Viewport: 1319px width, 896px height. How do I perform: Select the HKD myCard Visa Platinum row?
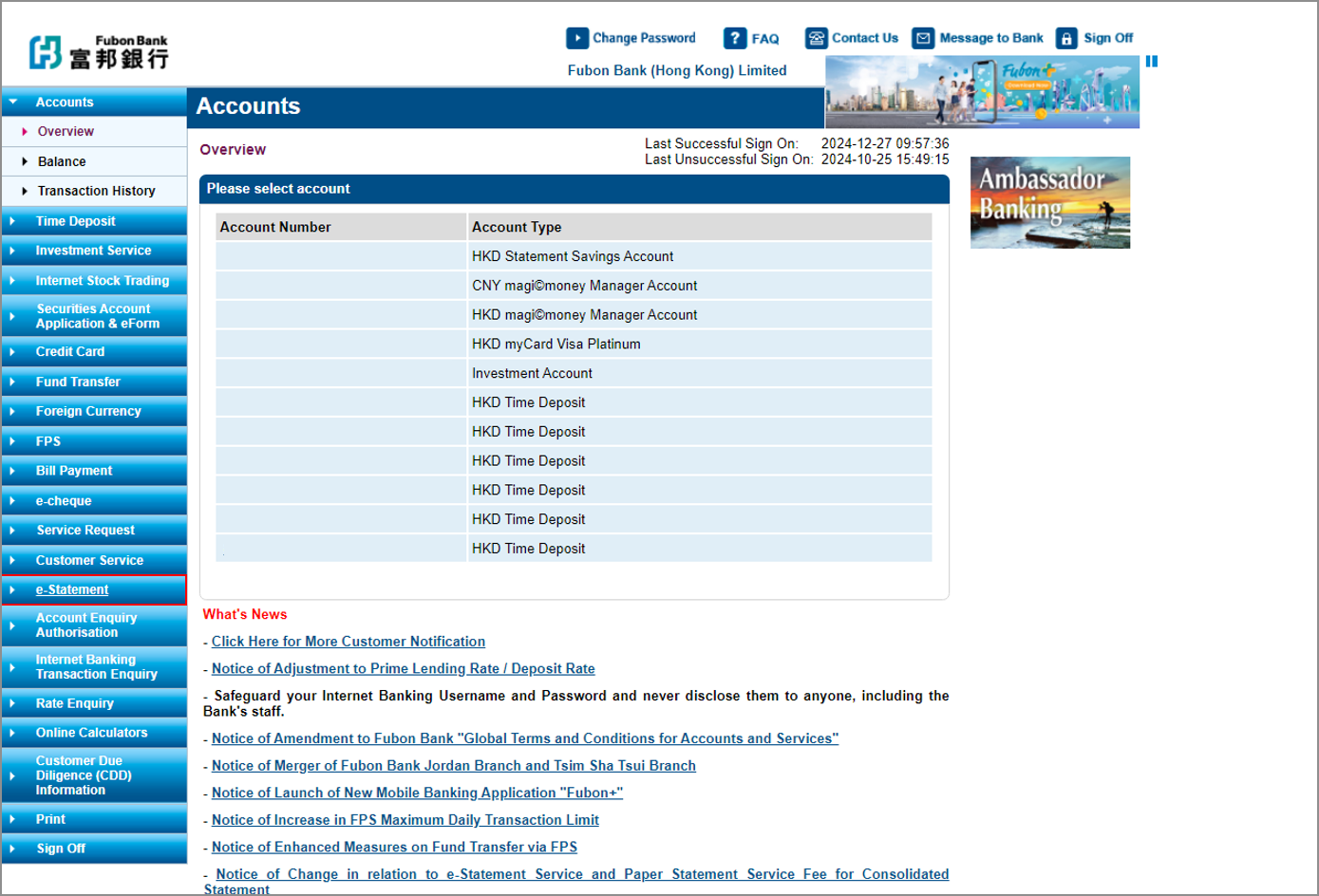pyautogui.click(x=574, y=345)
